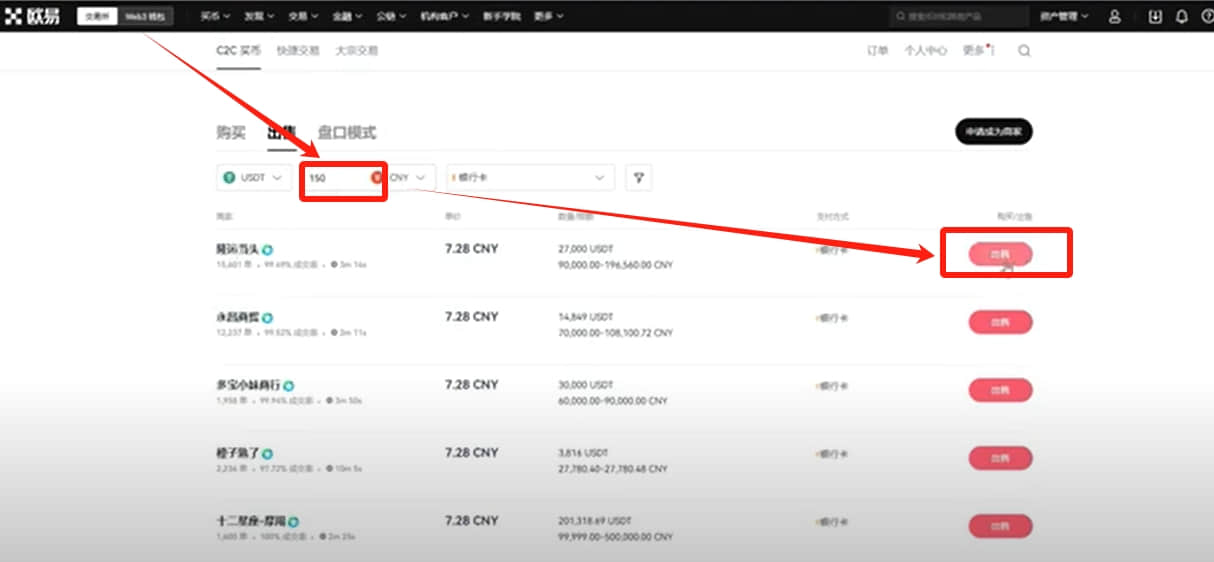Click the help question mark icon
This screenshot has height=562, width=1214.
click(1206, 17)
